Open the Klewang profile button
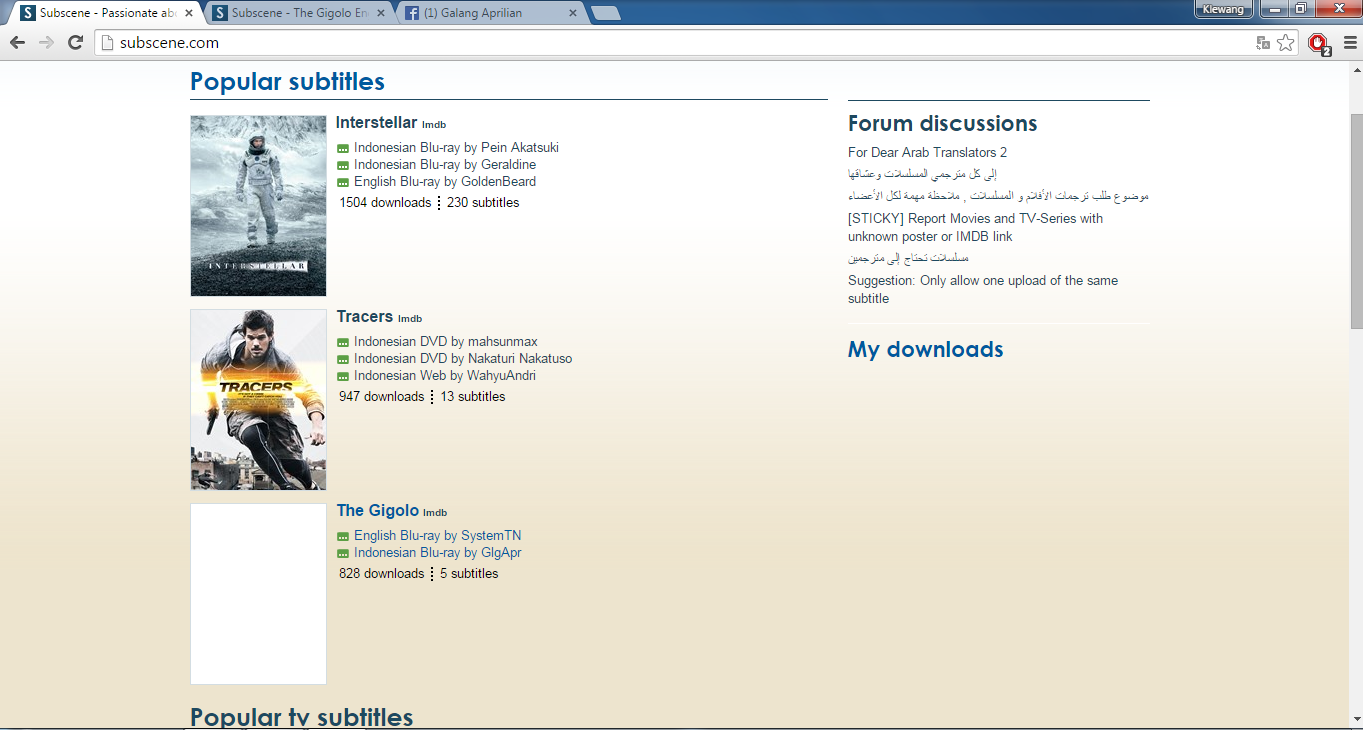Viewport: 1363px width, 730px height. [x=1224, y=9]
